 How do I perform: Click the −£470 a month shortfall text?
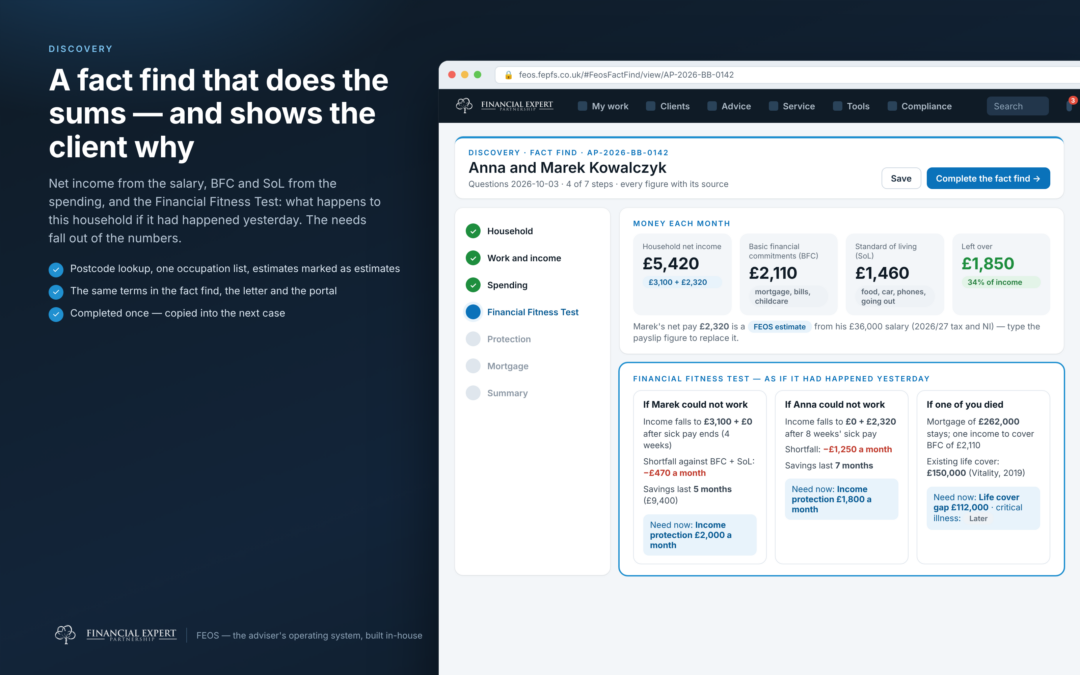674,473
